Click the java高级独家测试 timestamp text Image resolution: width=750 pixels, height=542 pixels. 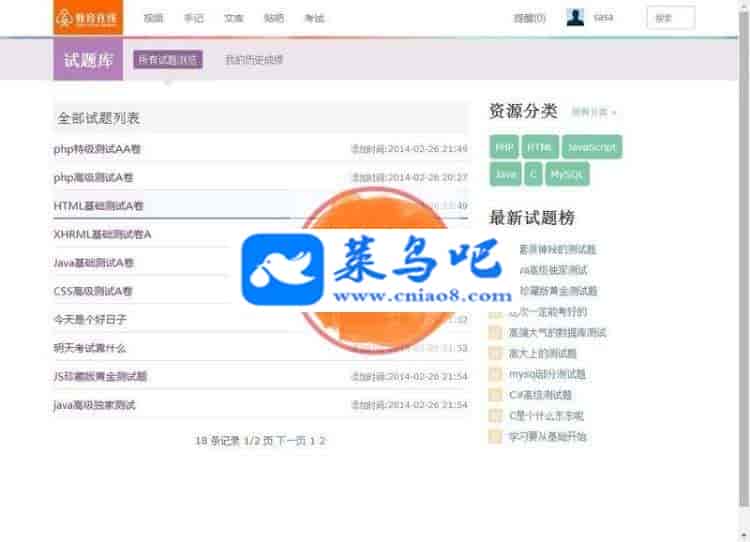pos(409,405)
